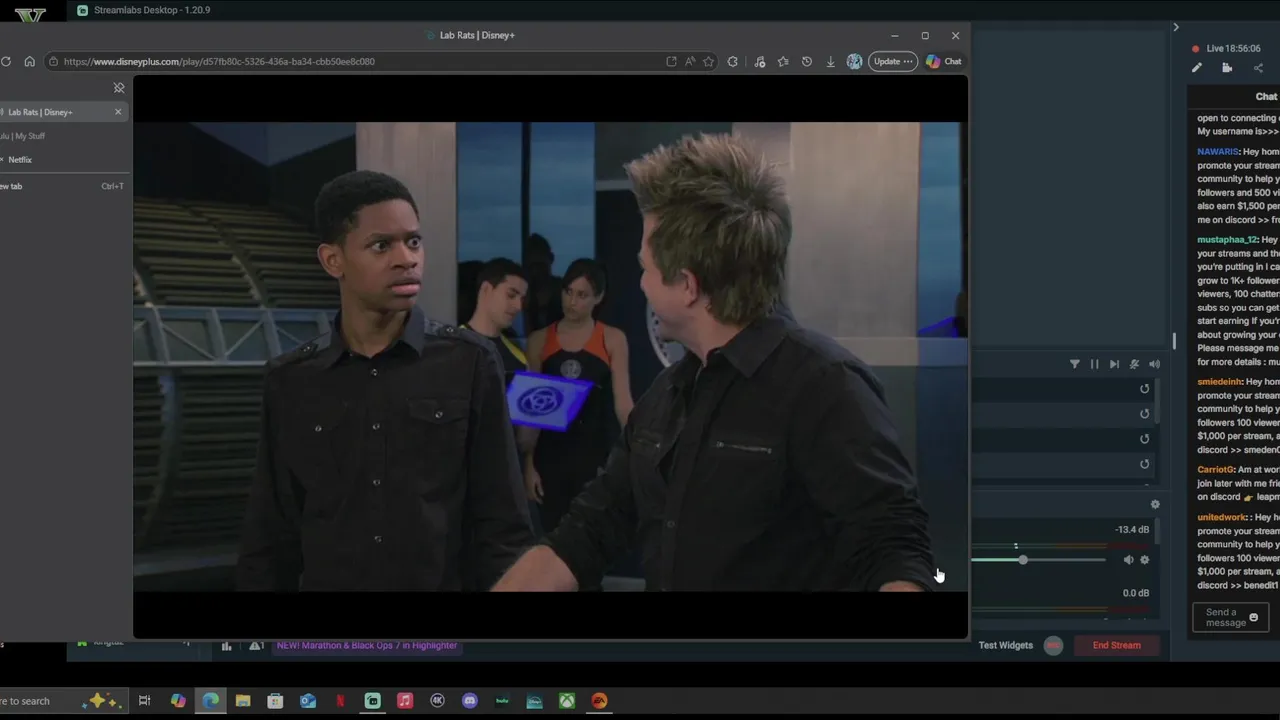The height and width of the screenshot is (720, 1280).
Task: Open browser Extensions puzzle icon
Action: [733, 61]
